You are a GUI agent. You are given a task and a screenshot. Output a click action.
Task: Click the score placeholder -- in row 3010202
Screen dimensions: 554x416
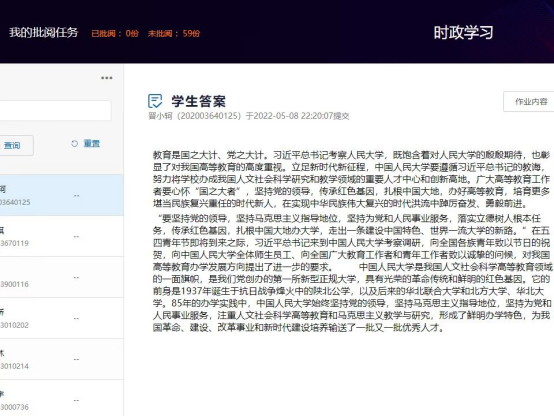(x=76, y=318)
